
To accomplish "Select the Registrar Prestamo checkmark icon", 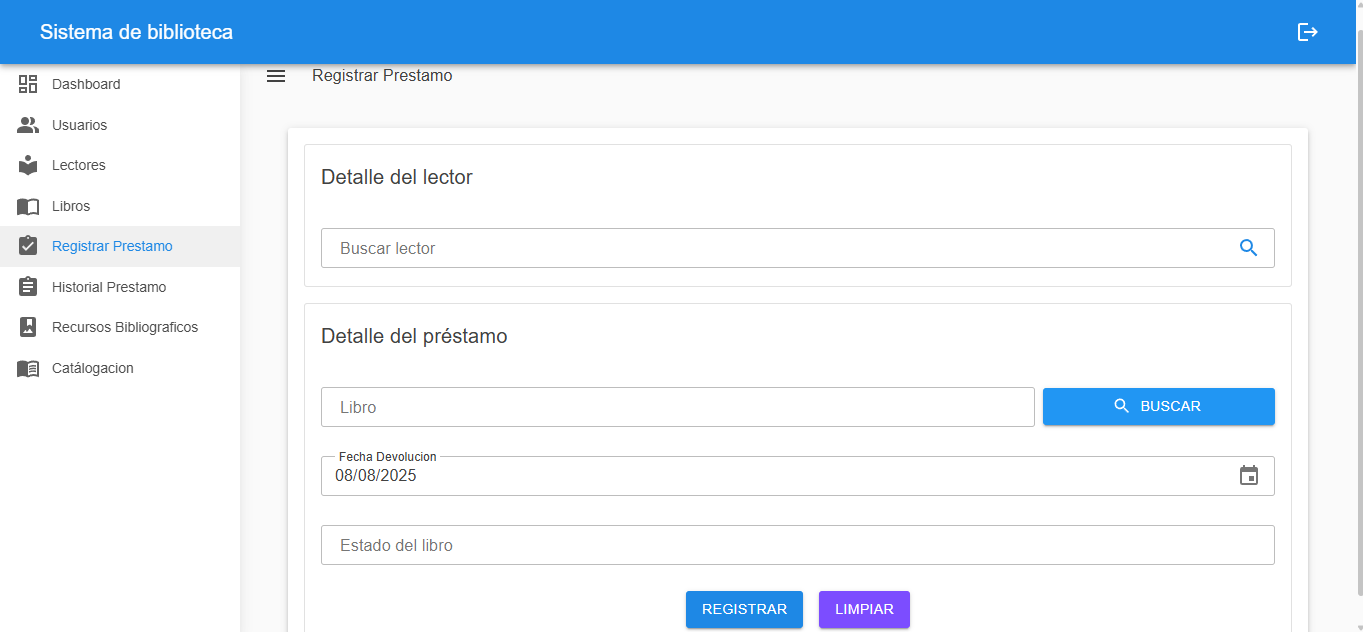I will 27,246.
